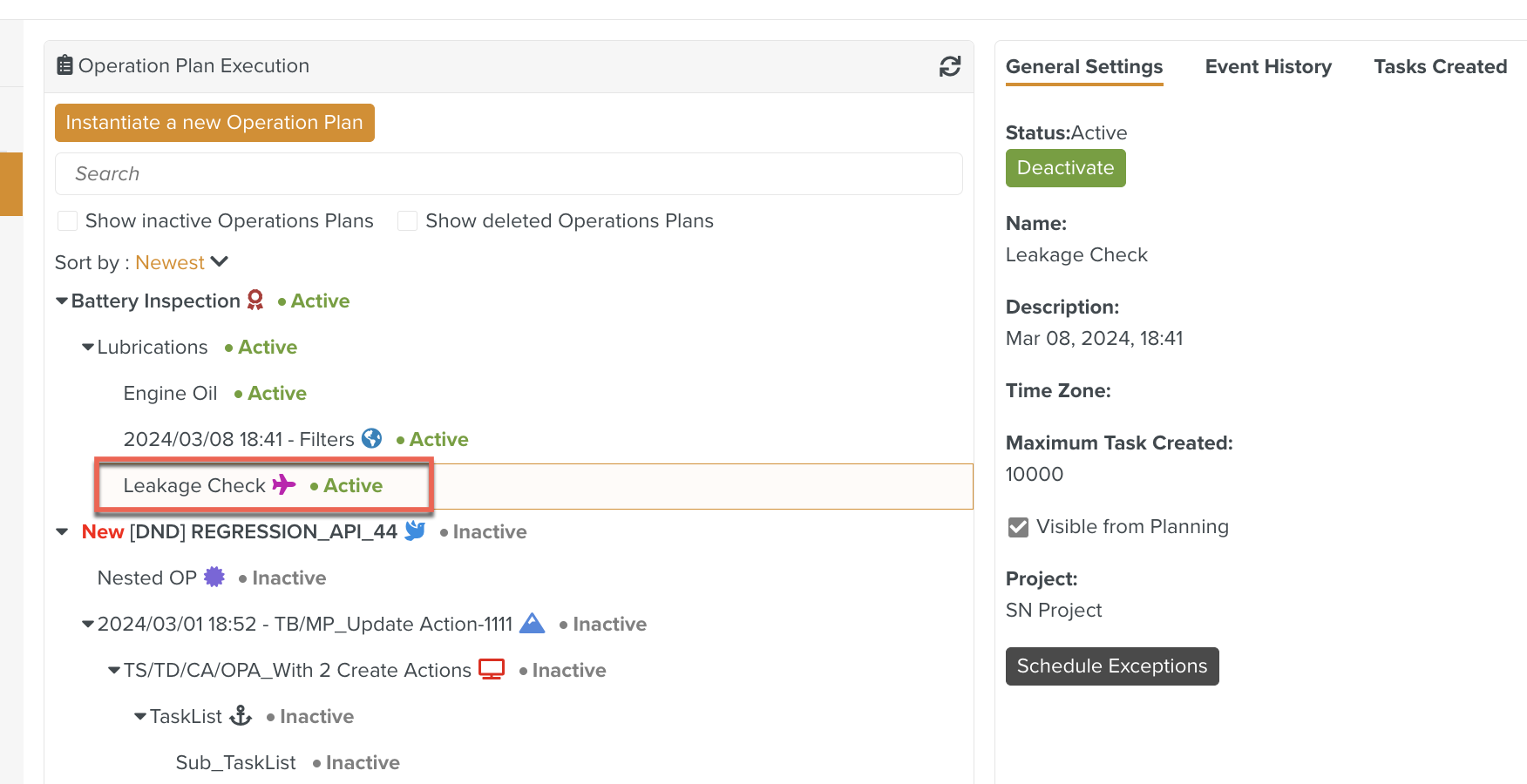Collapse the Battery Inspection tree node

(x=62, y=301)
